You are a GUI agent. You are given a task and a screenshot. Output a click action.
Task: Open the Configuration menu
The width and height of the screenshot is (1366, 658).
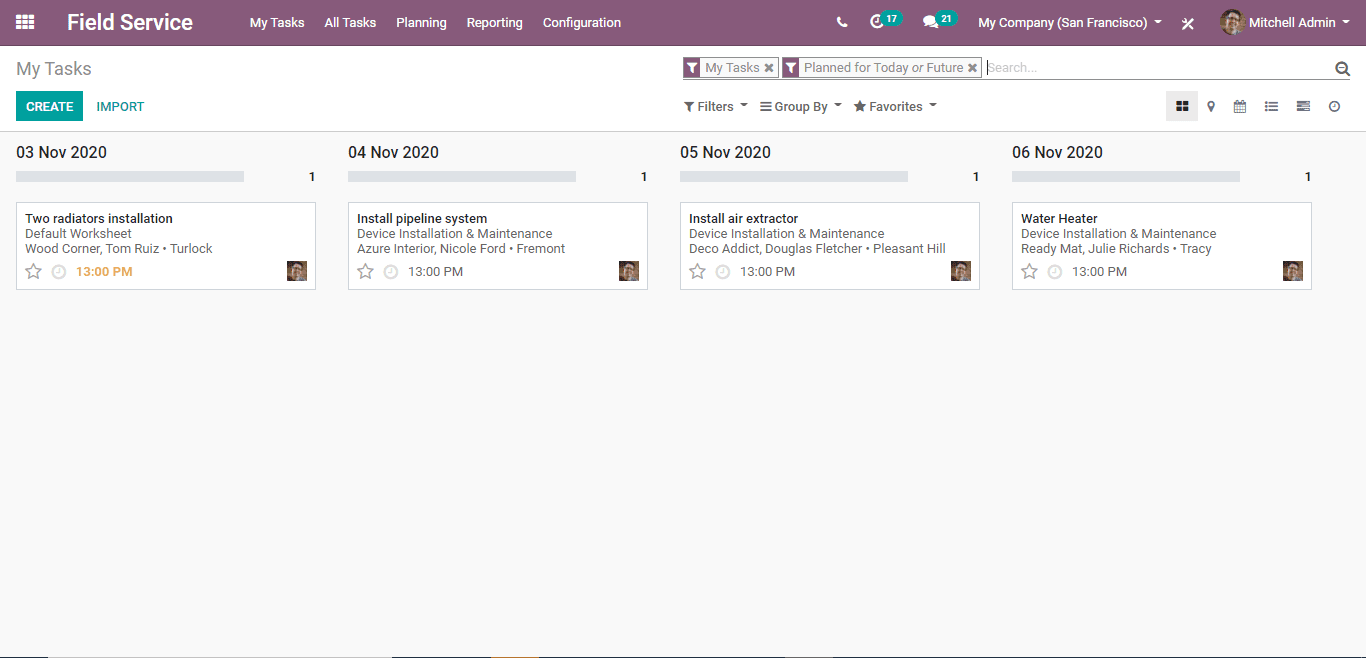(581, 22)
